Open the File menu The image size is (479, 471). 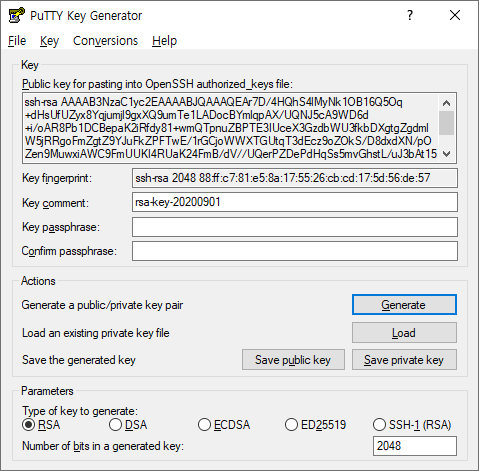(x=17, y=41)
